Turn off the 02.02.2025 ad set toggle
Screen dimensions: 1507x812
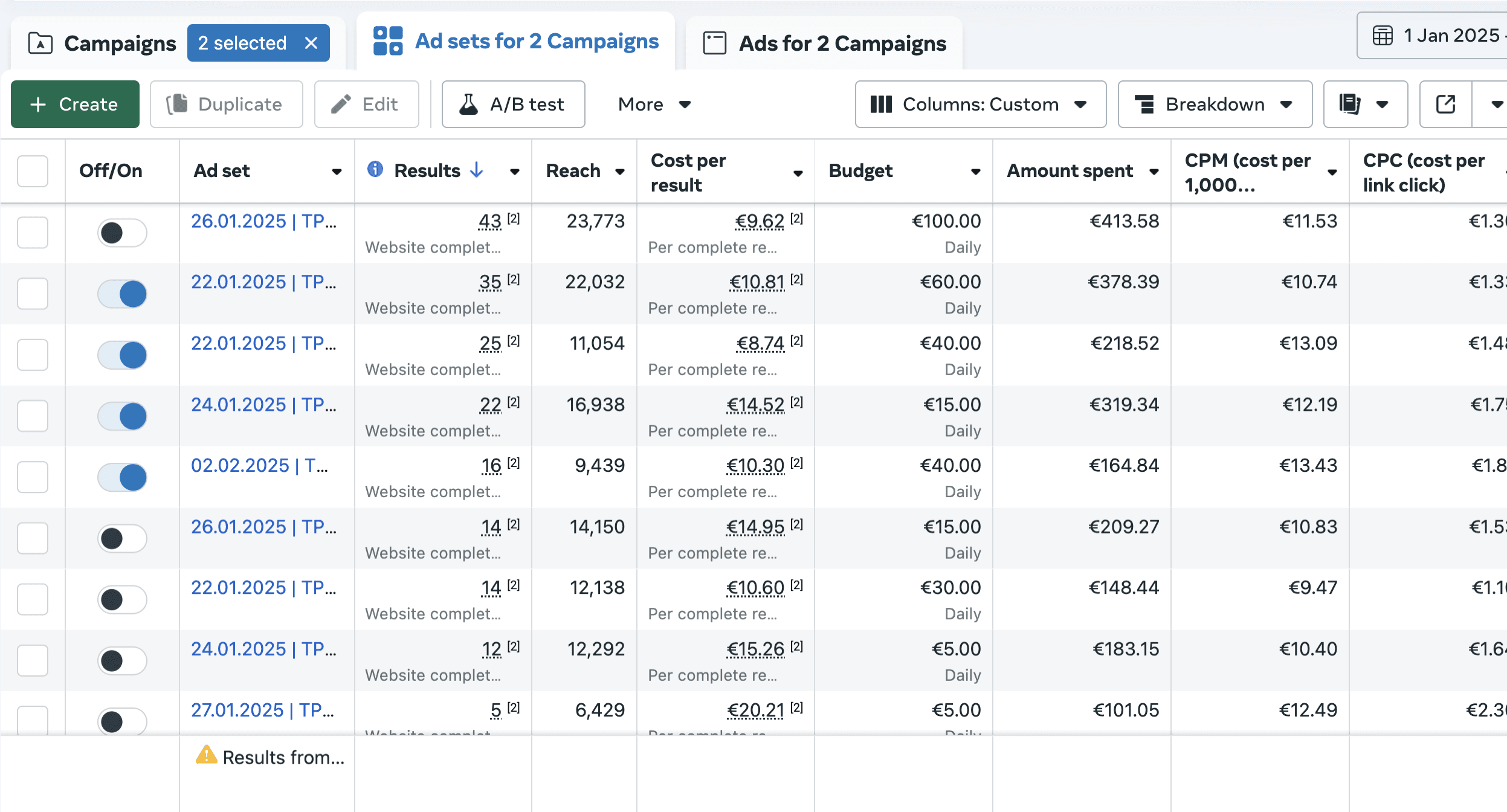[123, 477]
